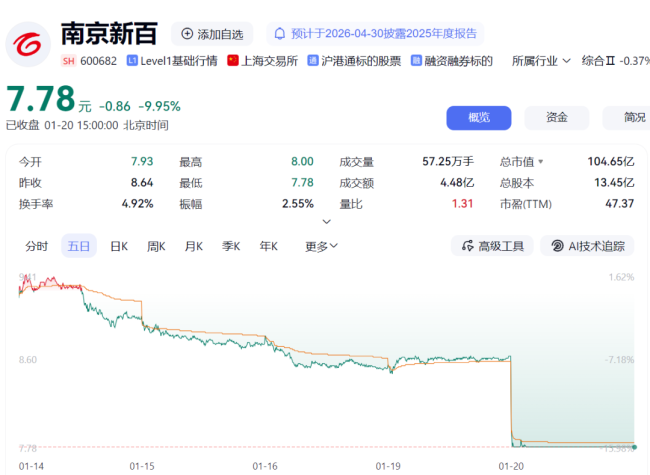
Task: Click the 成交额 value 4.48亿
Action: 457,182
